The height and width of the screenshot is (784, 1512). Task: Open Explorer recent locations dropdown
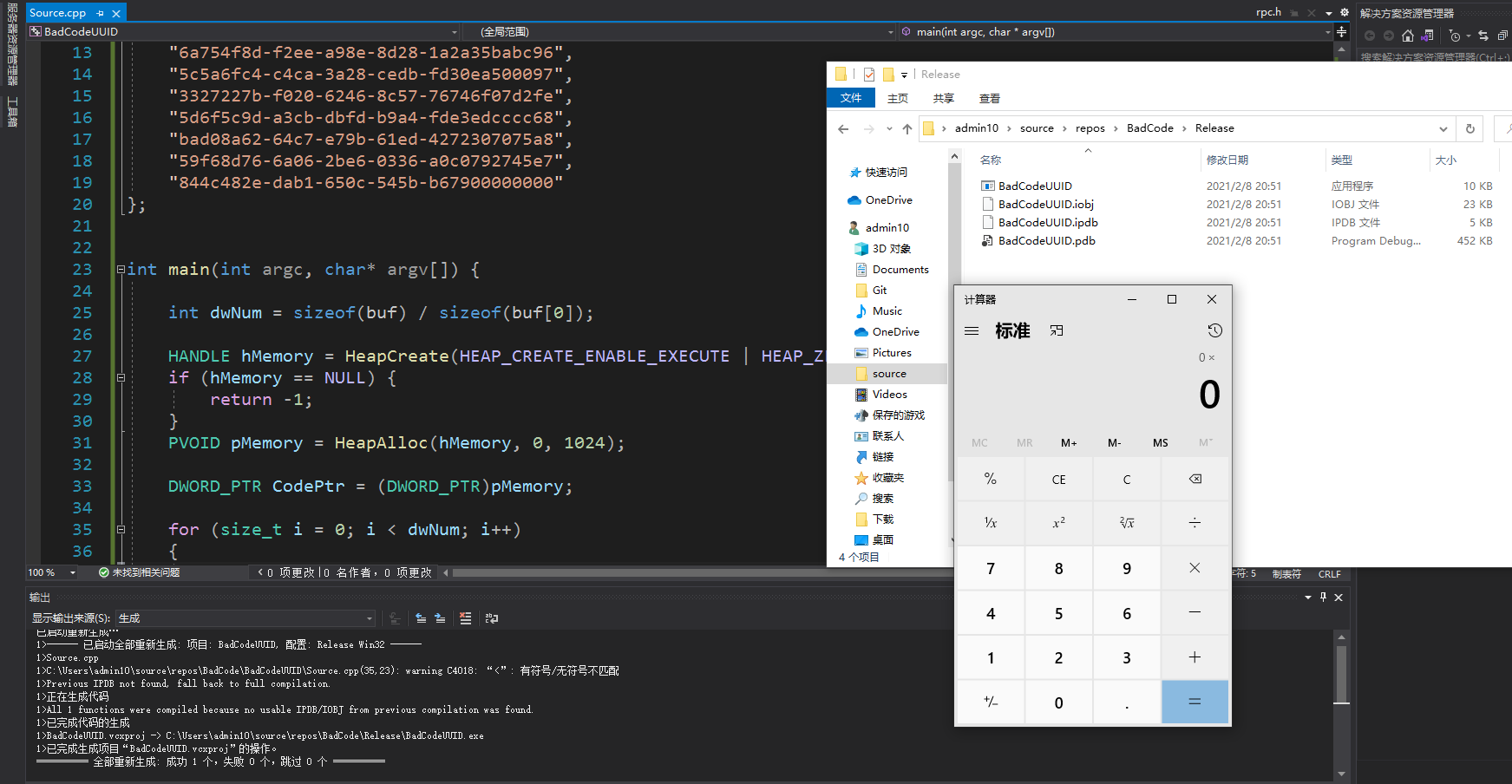tap(889, 128)
